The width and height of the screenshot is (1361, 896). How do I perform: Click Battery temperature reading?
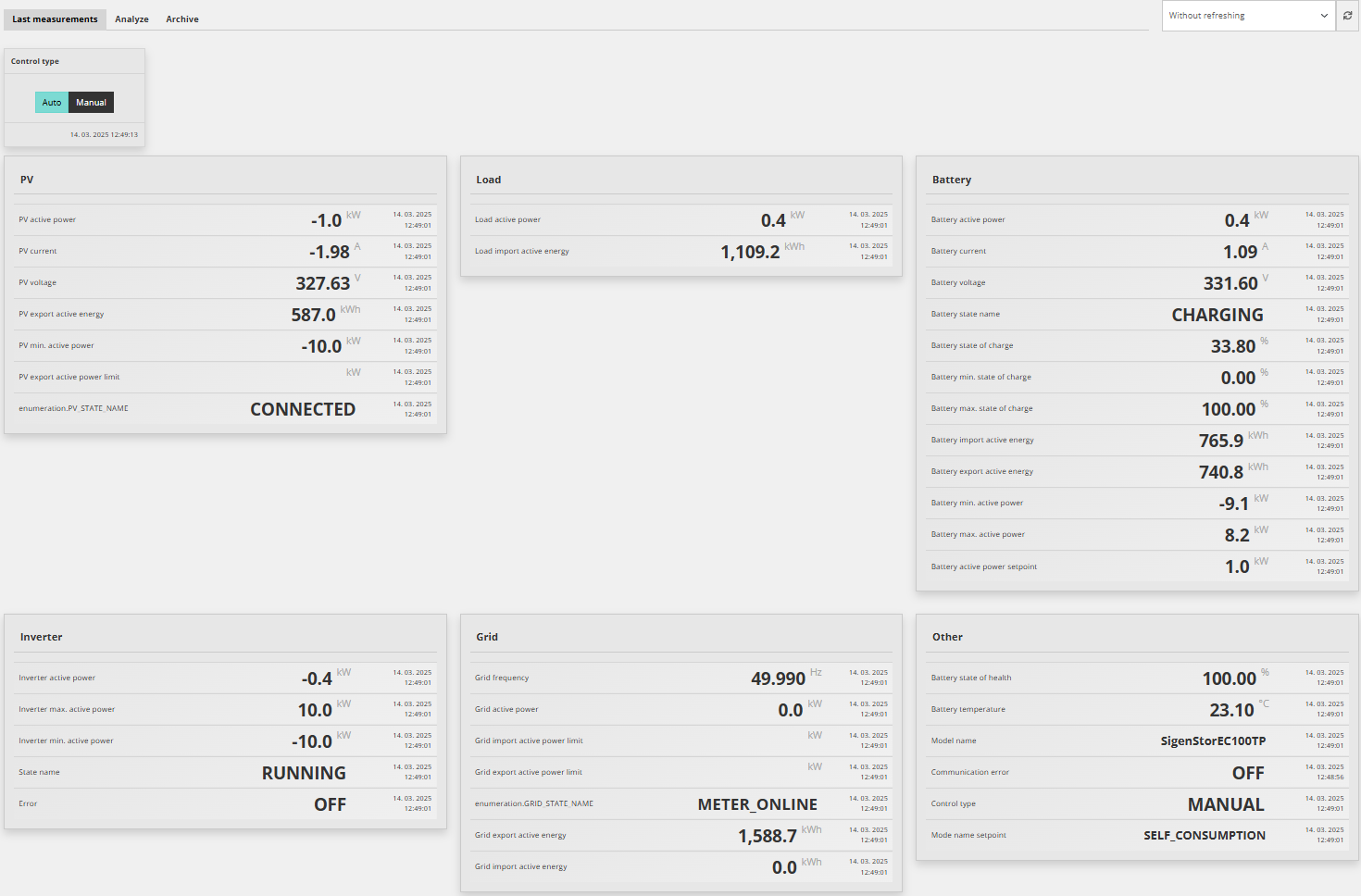[x=1231, y=710]
